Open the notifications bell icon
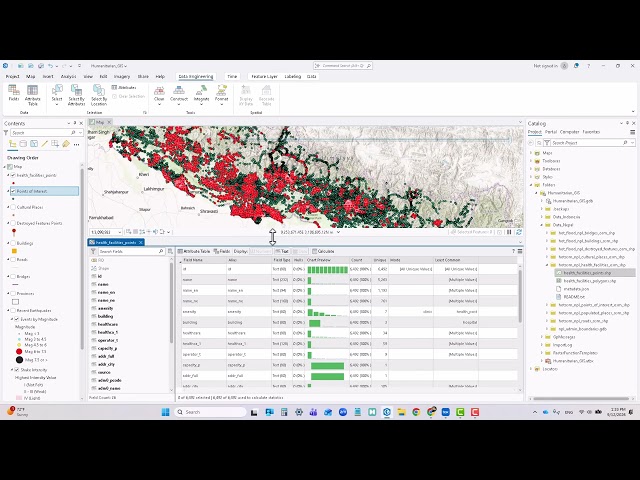640x480 pixels. 576,66
